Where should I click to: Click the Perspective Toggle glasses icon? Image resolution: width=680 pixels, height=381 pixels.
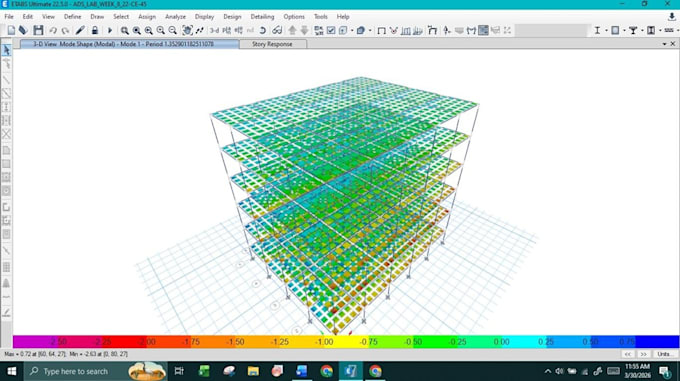point(277,30)
